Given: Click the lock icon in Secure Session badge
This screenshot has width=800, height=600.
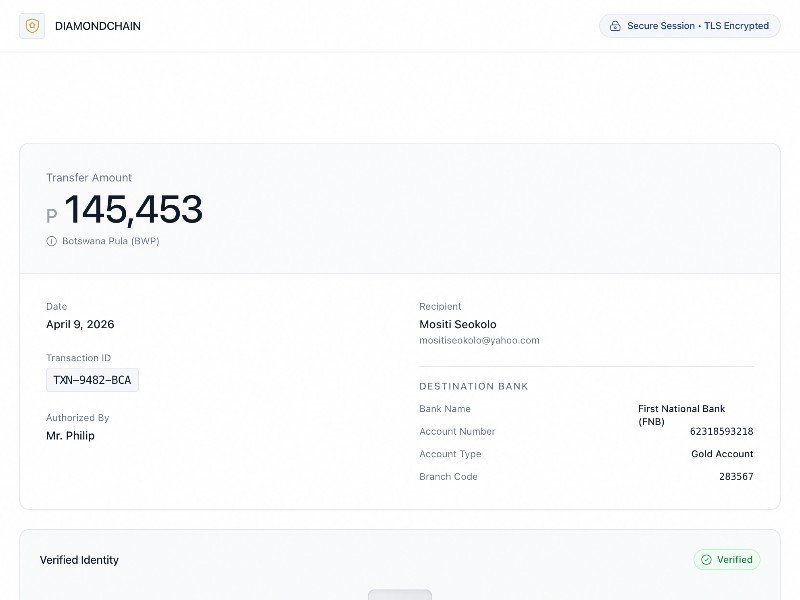Looking at the screenshot, I should (x=615, y=26).
